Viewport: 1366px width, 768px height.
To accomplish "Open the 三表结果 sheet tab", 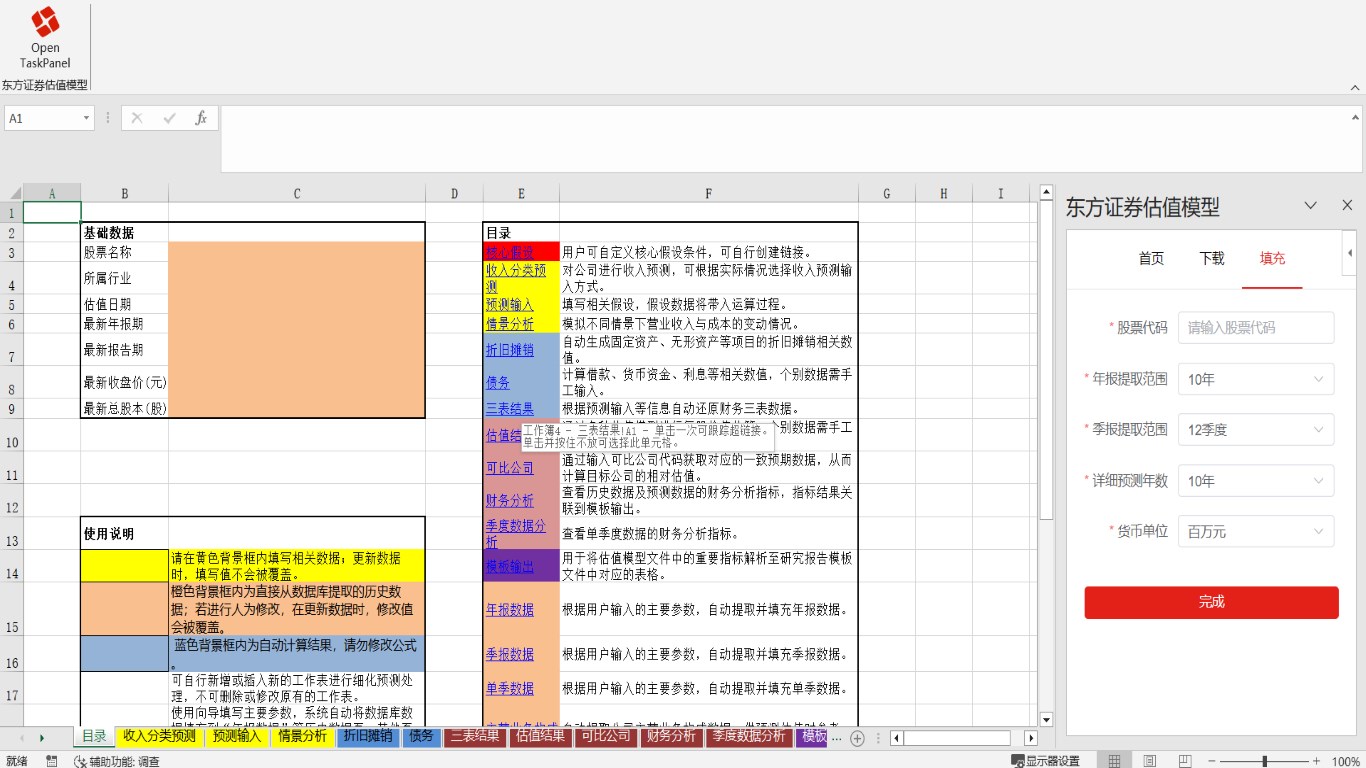I will (x=475, y=737).
